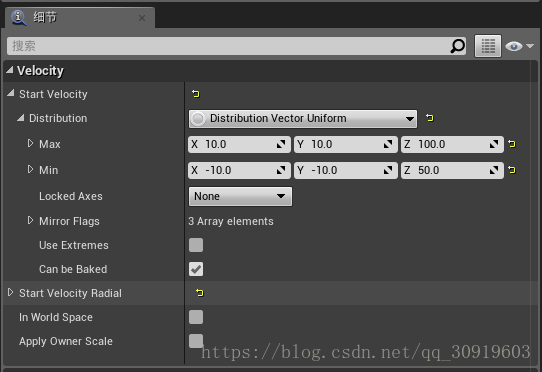Expand the Min vector row
542x372 pixels.
pos(30,169)
